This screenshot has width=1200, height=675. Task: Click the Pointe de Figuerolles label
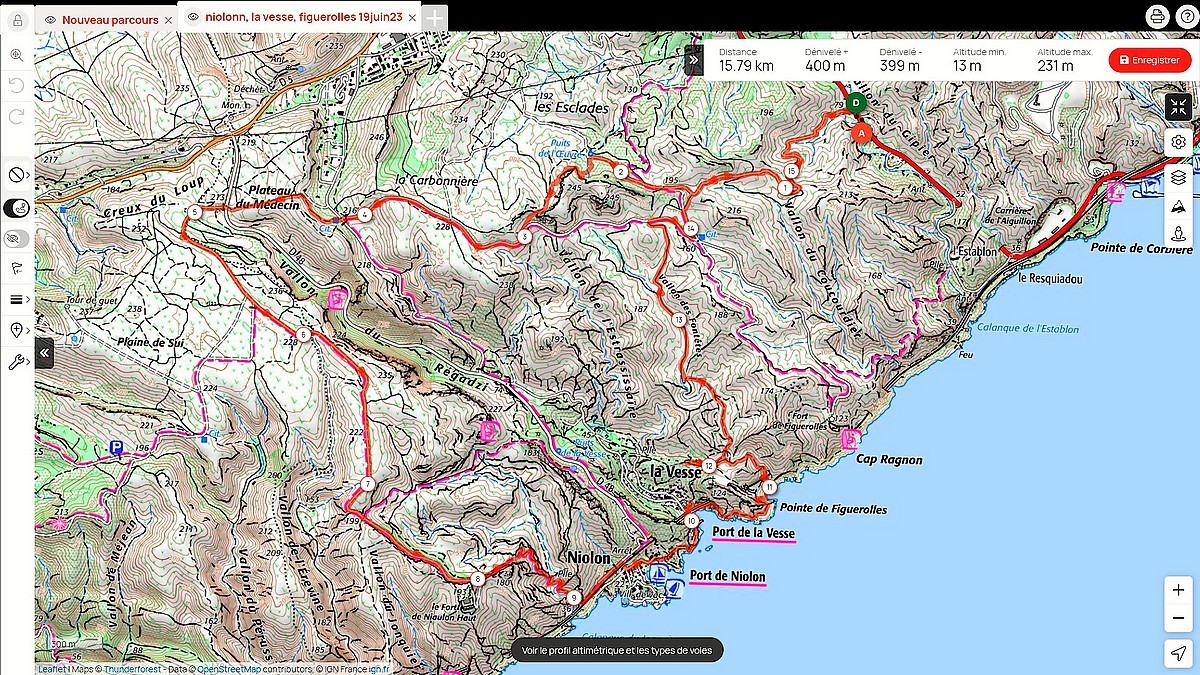[x=833, y=509]
